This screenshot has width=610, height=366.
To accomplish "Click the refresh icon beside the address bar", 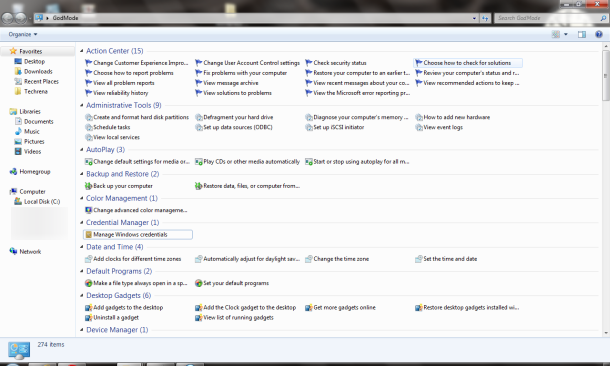I will click(485, 18).
